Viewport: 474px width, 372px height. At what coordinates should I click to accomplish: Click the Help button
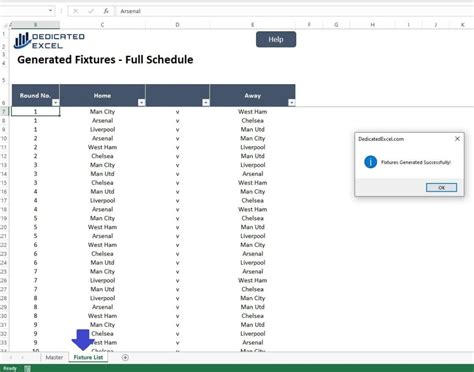coord(276,39)
